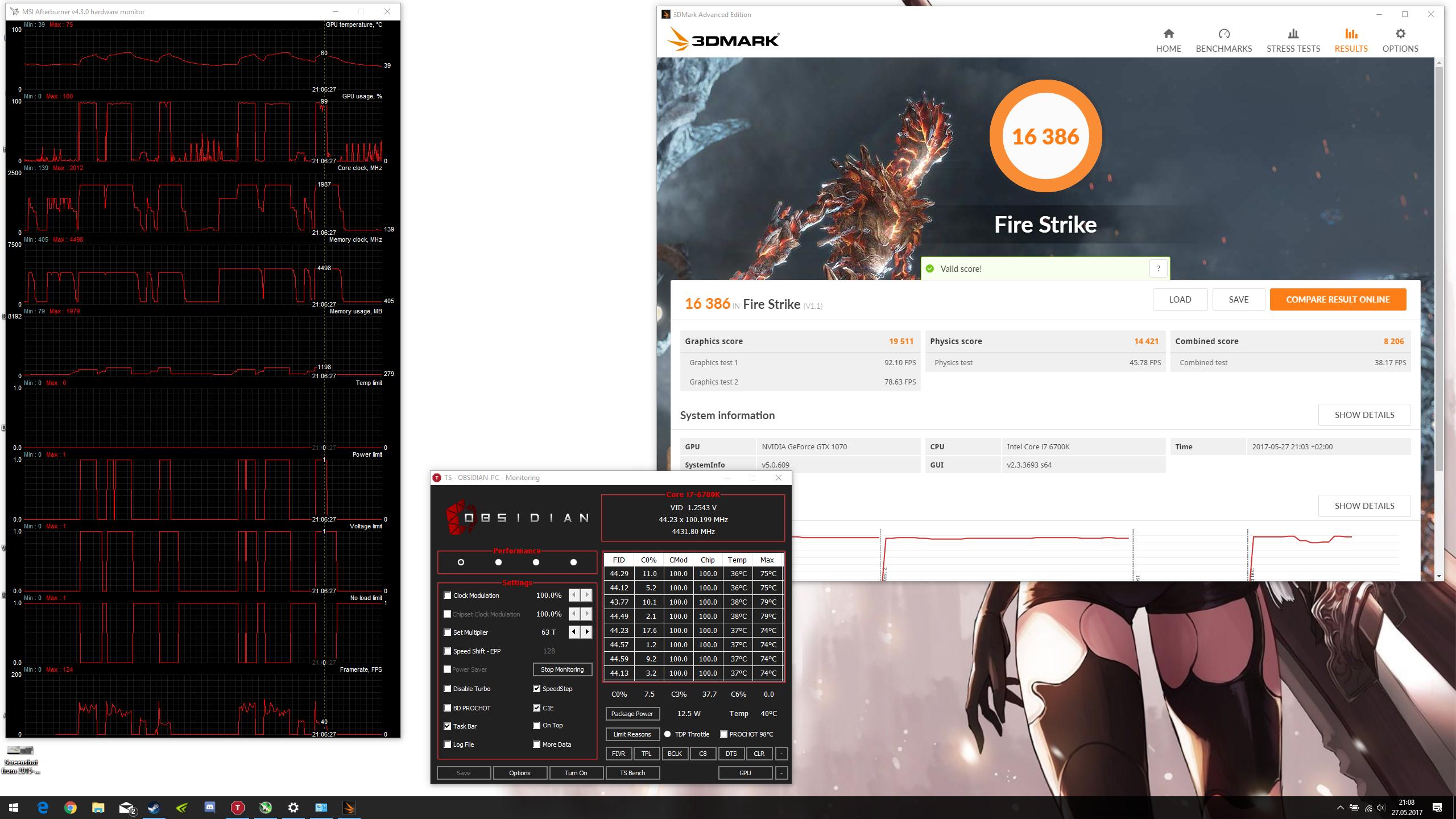
Task: Enable the Log File checkbox
Action: click(448, 744)
